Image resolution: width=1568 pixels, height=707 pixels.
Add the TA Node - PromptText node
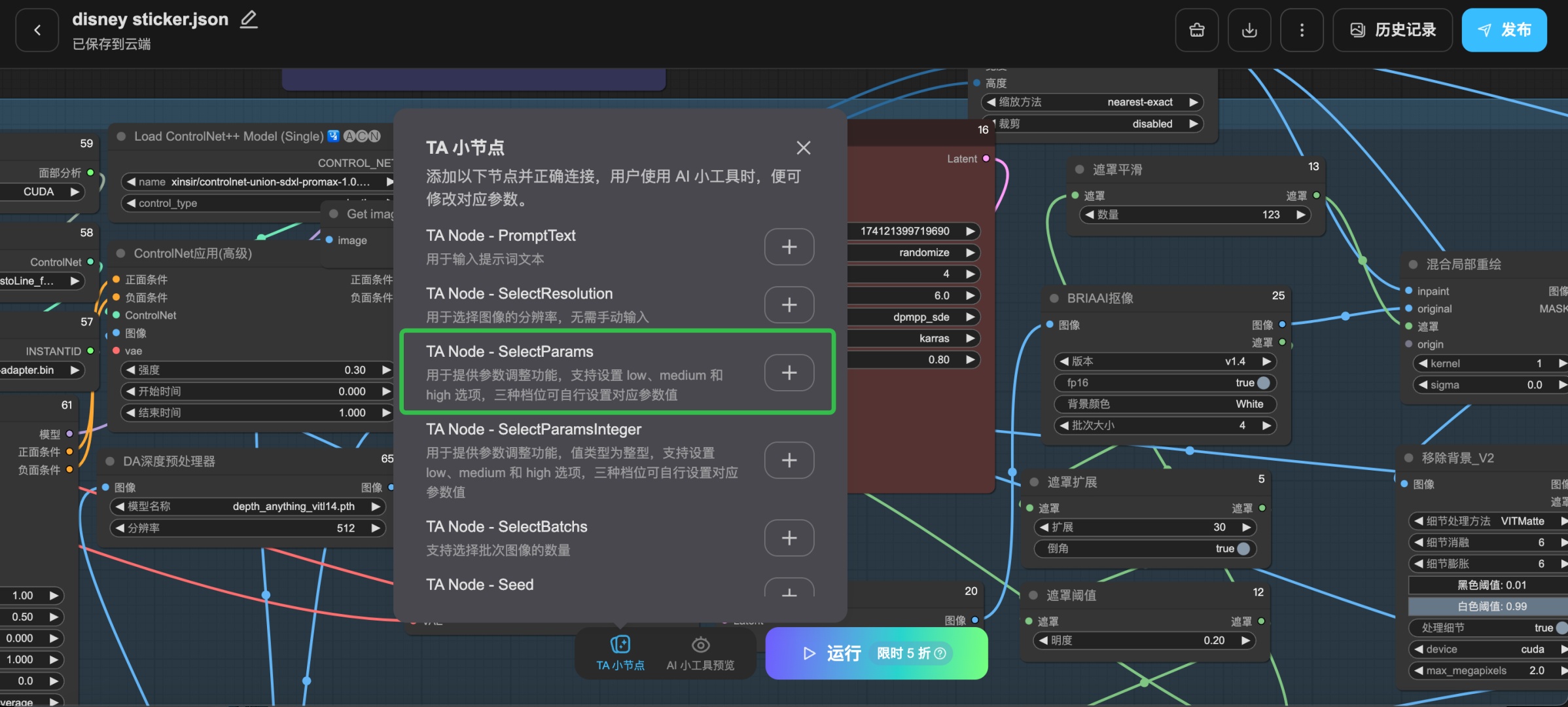[x=789, y=247]
